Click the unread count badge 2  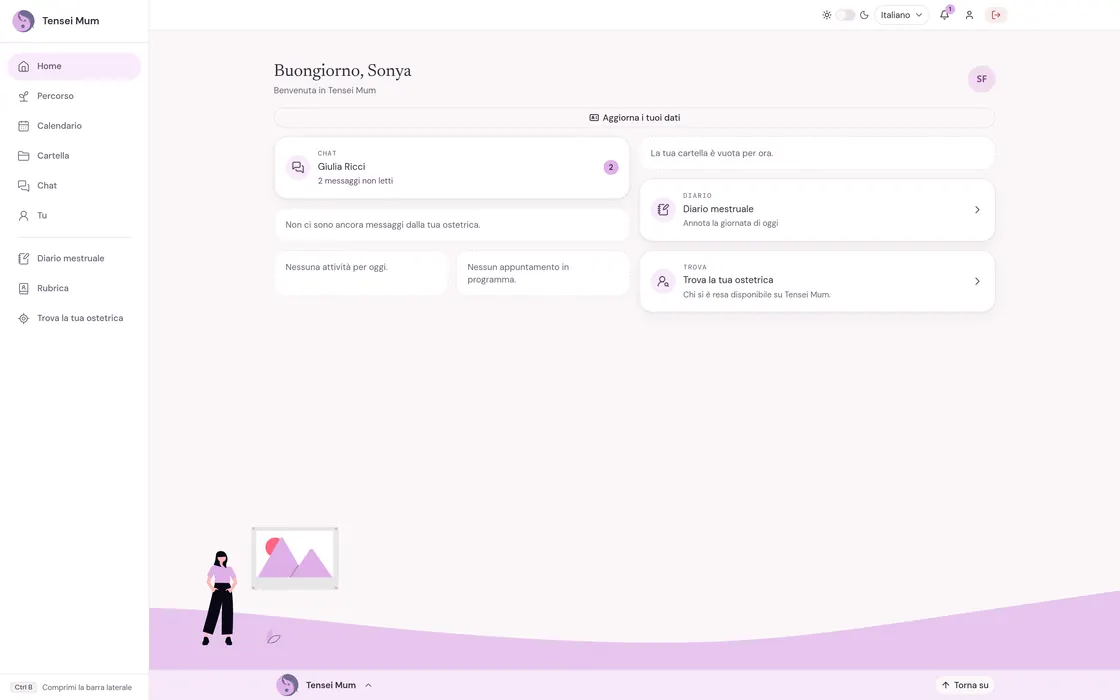pyautogui.click(x=611, y=167)
